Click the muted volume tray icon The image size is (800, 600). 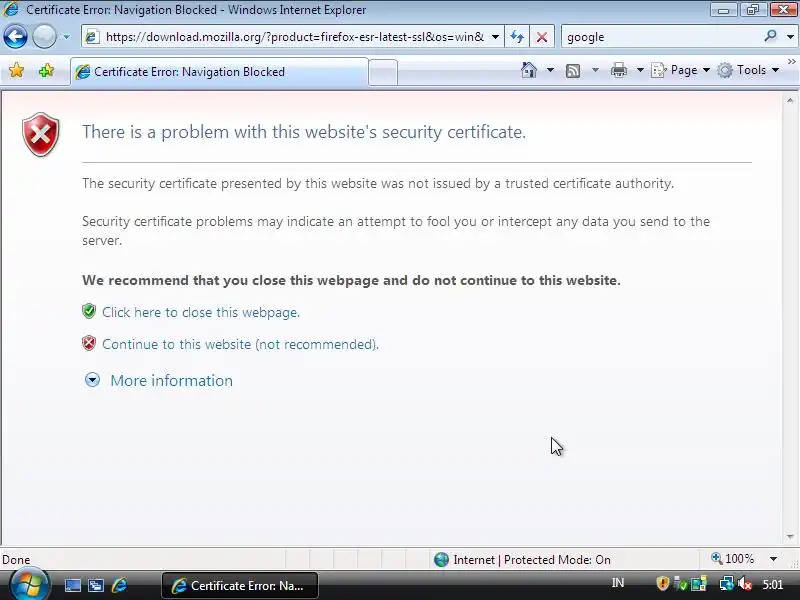tap(745, 584)
